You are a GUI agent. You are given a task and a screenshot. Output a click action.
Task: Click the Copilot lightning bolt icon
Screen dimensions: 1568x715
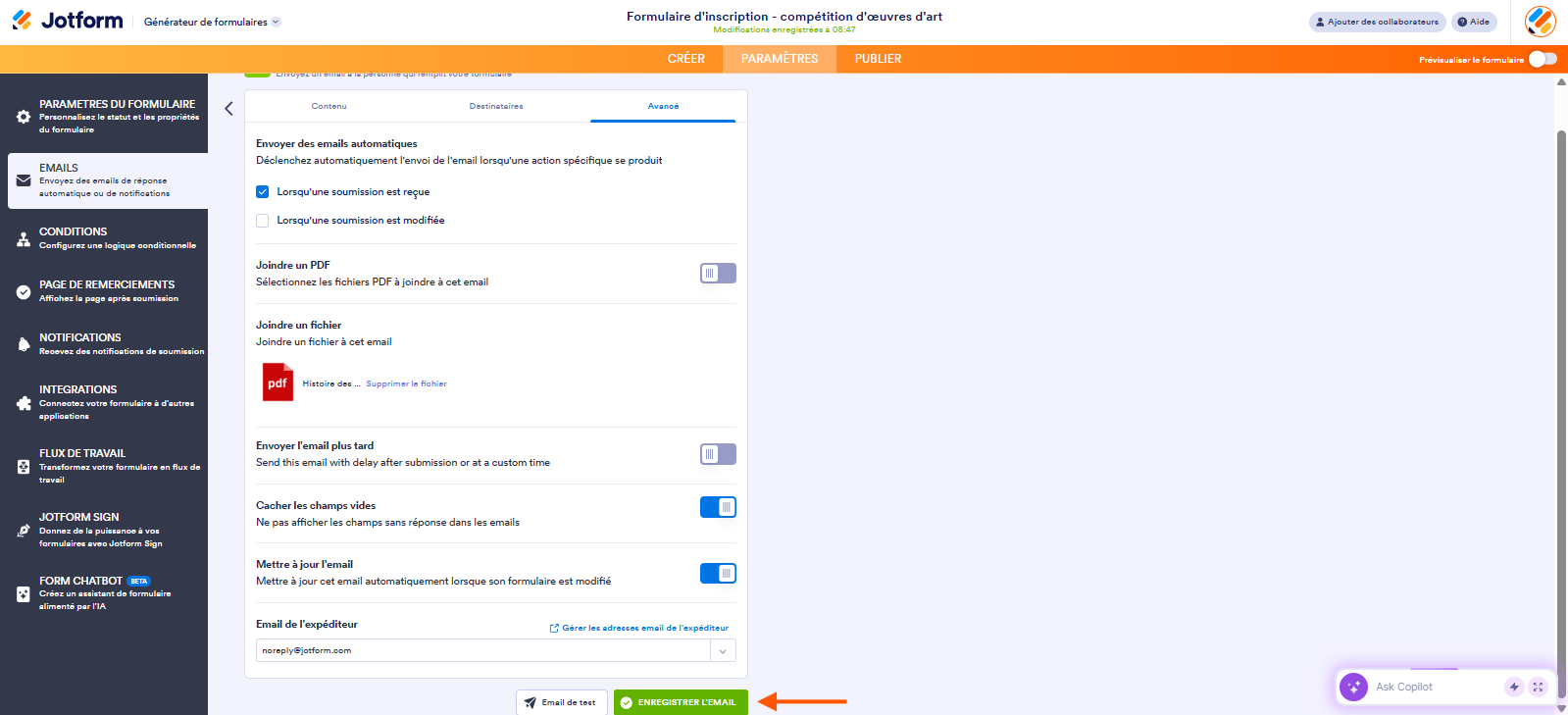[1514, 687]
